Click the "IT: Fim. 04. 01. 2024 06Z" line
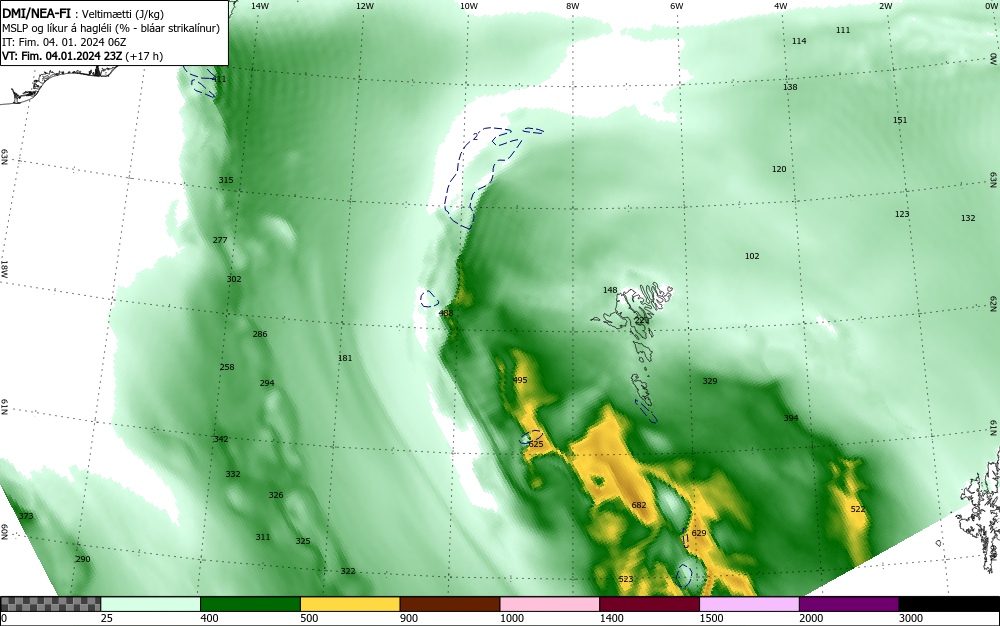The image size is (1000, 626). tap(64, 42)
